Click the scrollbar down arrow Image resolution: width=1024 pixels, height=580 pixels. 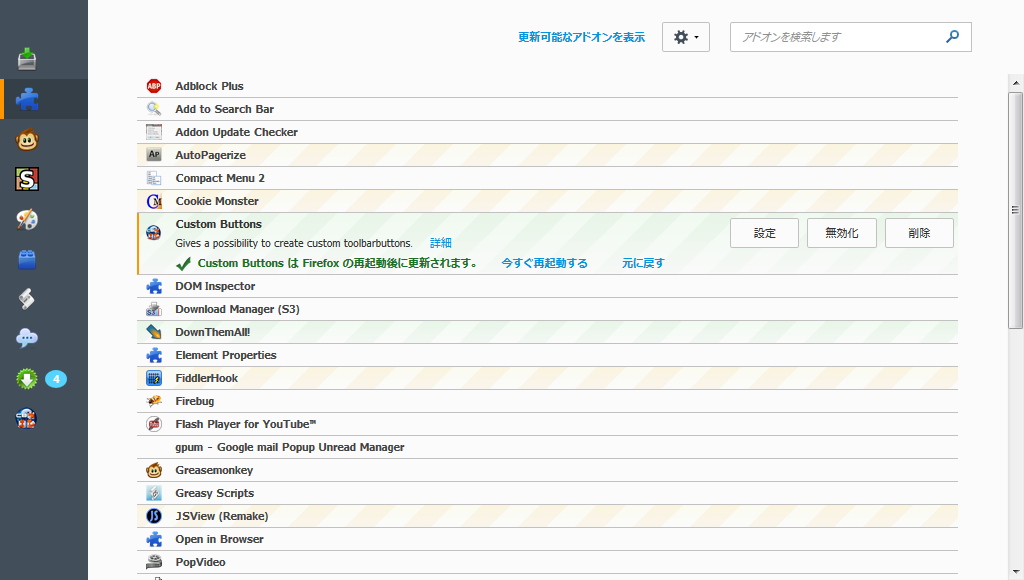coord(1016,572)
